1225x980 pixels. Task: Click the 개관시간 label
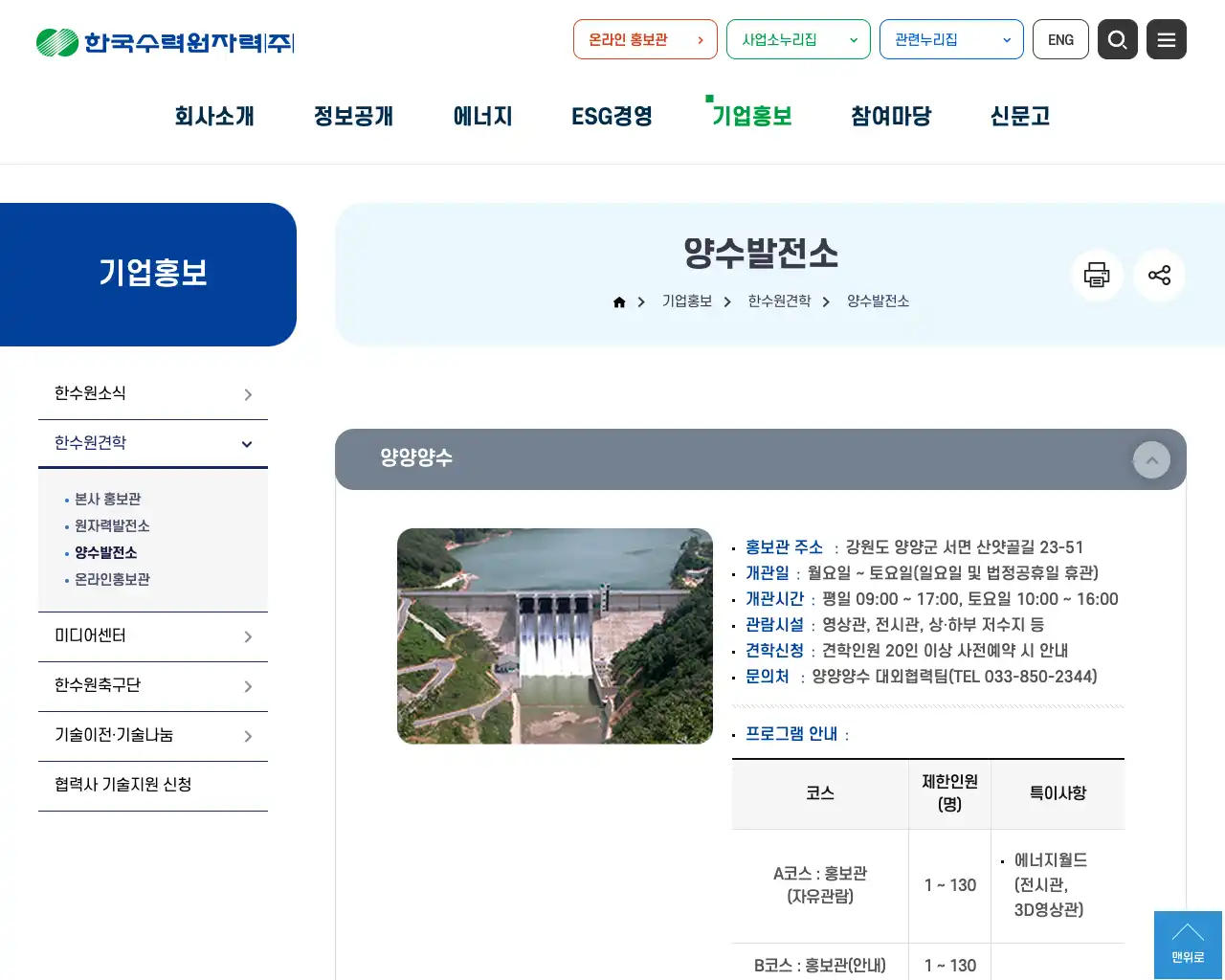pos(774,599)
